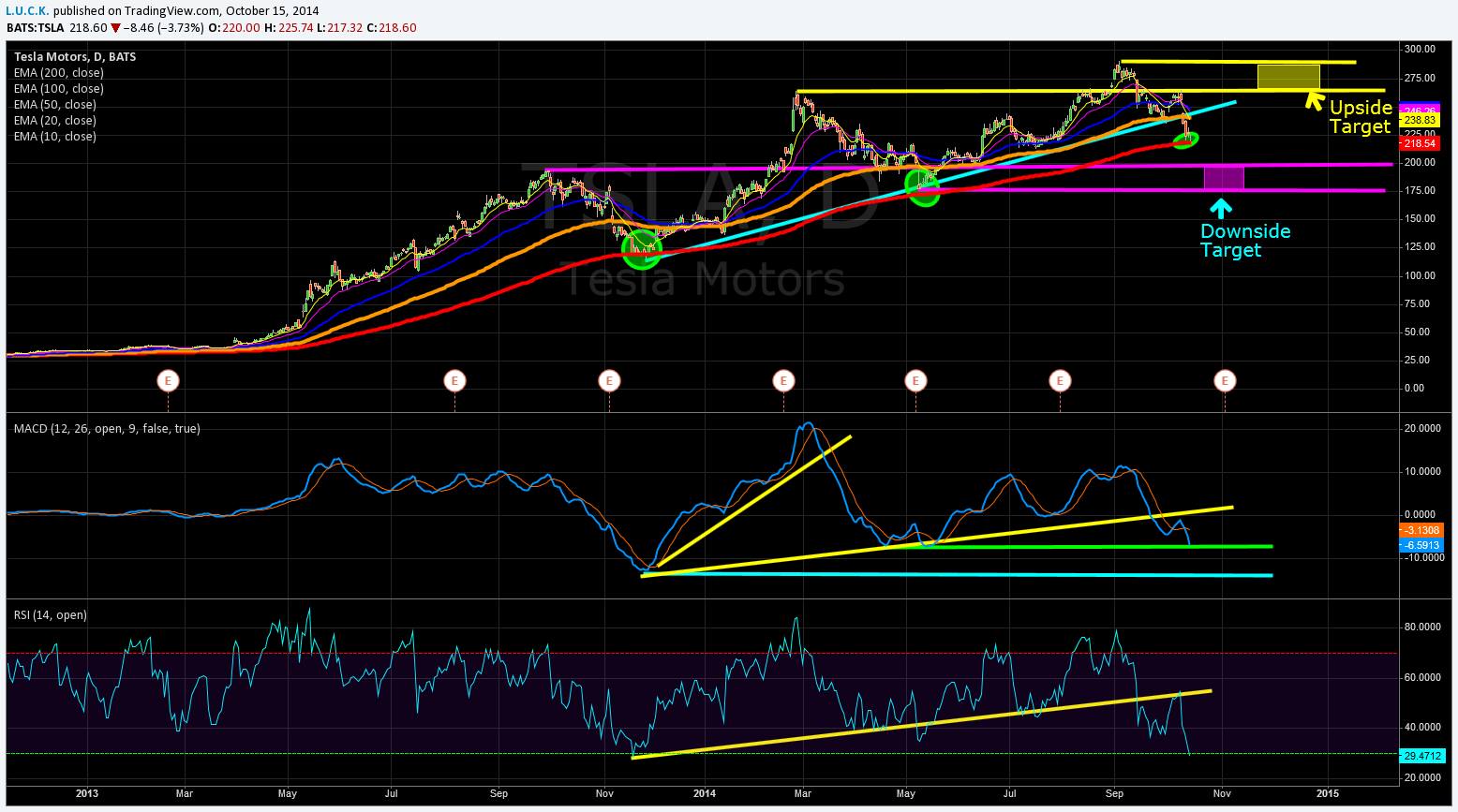The width and height of the screenshot is (1458, 812).
Task: Select the purple downside target rectangle
Action: click(x=1224, y=178)
